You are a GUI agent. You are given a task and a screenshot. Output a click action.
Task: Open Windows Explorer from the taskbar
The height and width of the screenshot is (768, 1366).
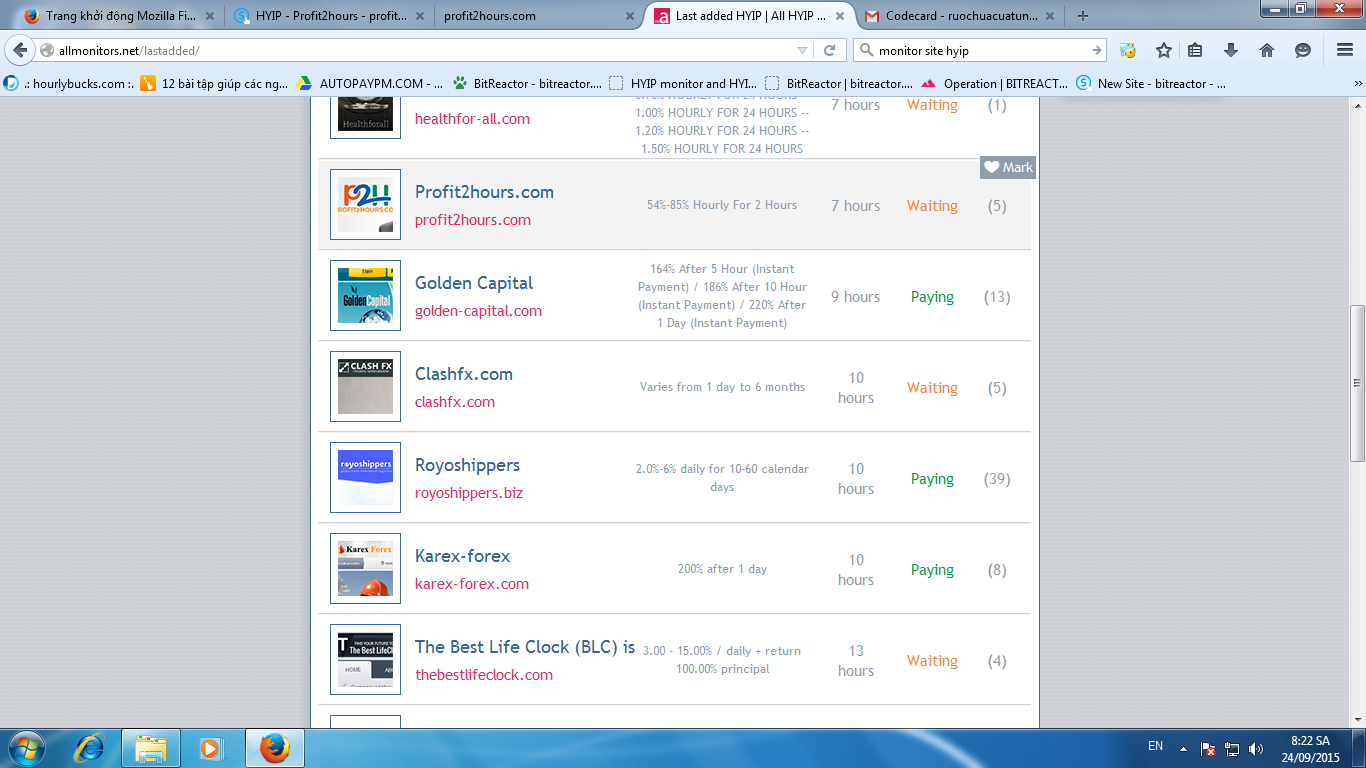[x=151, y=748]
